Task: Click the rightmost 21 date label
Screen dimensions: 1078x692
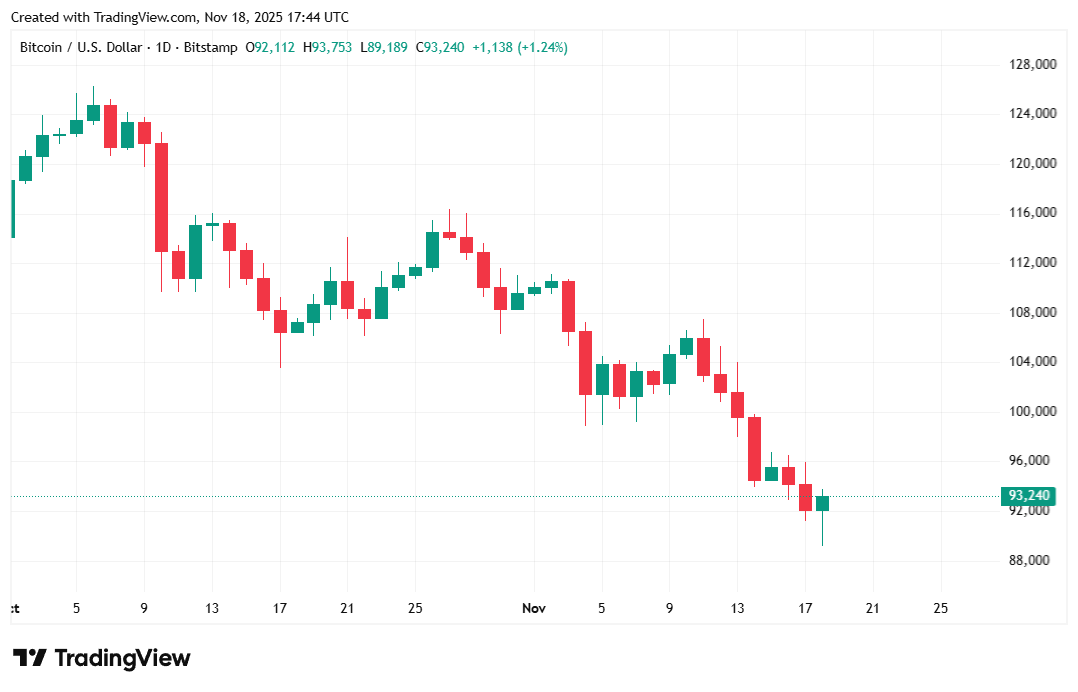Action: 871,608
